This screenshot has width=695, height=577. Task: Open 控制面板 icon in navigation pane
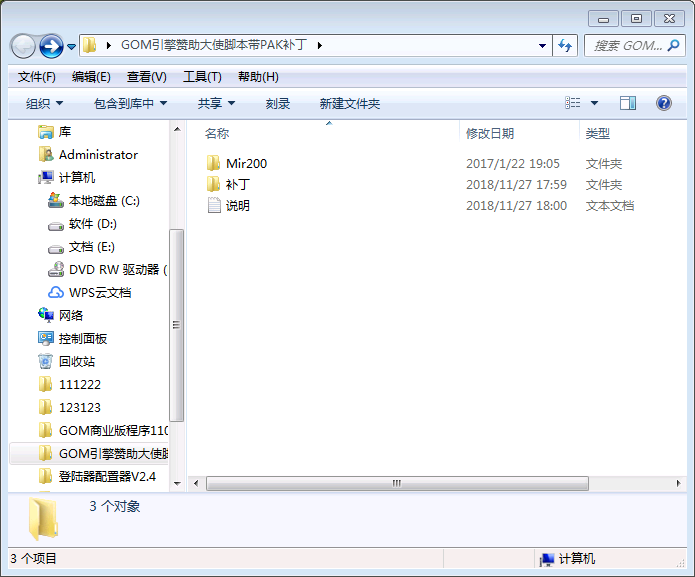pos(46,338)
